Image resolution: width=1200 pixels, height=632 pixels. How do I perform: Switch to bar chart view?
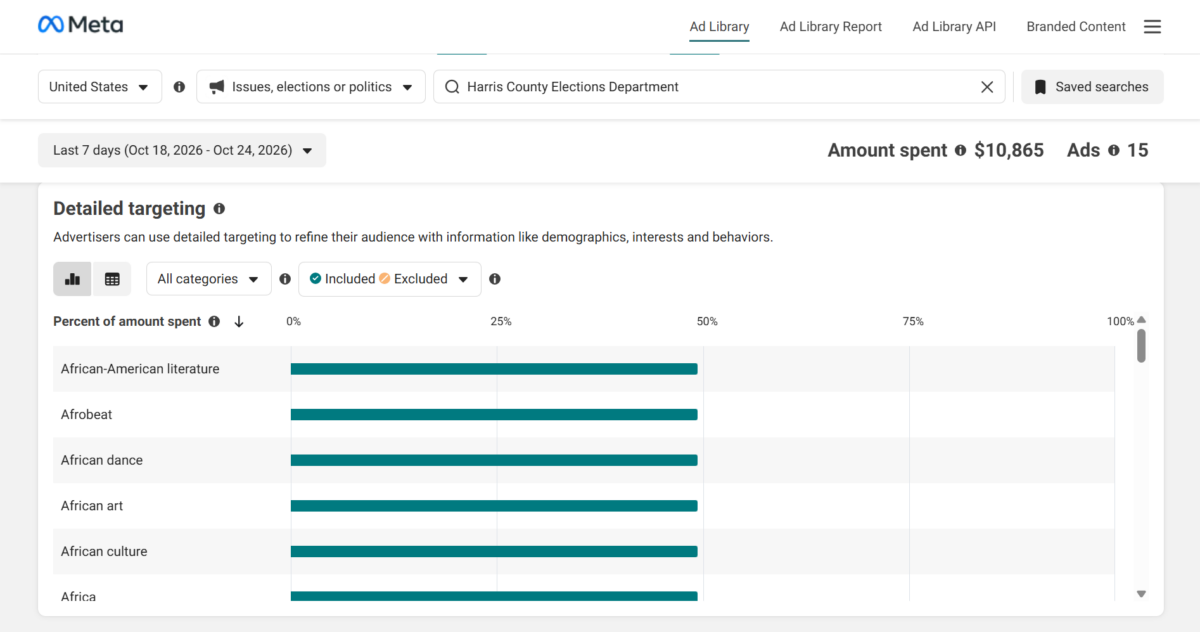coord(72,279)
